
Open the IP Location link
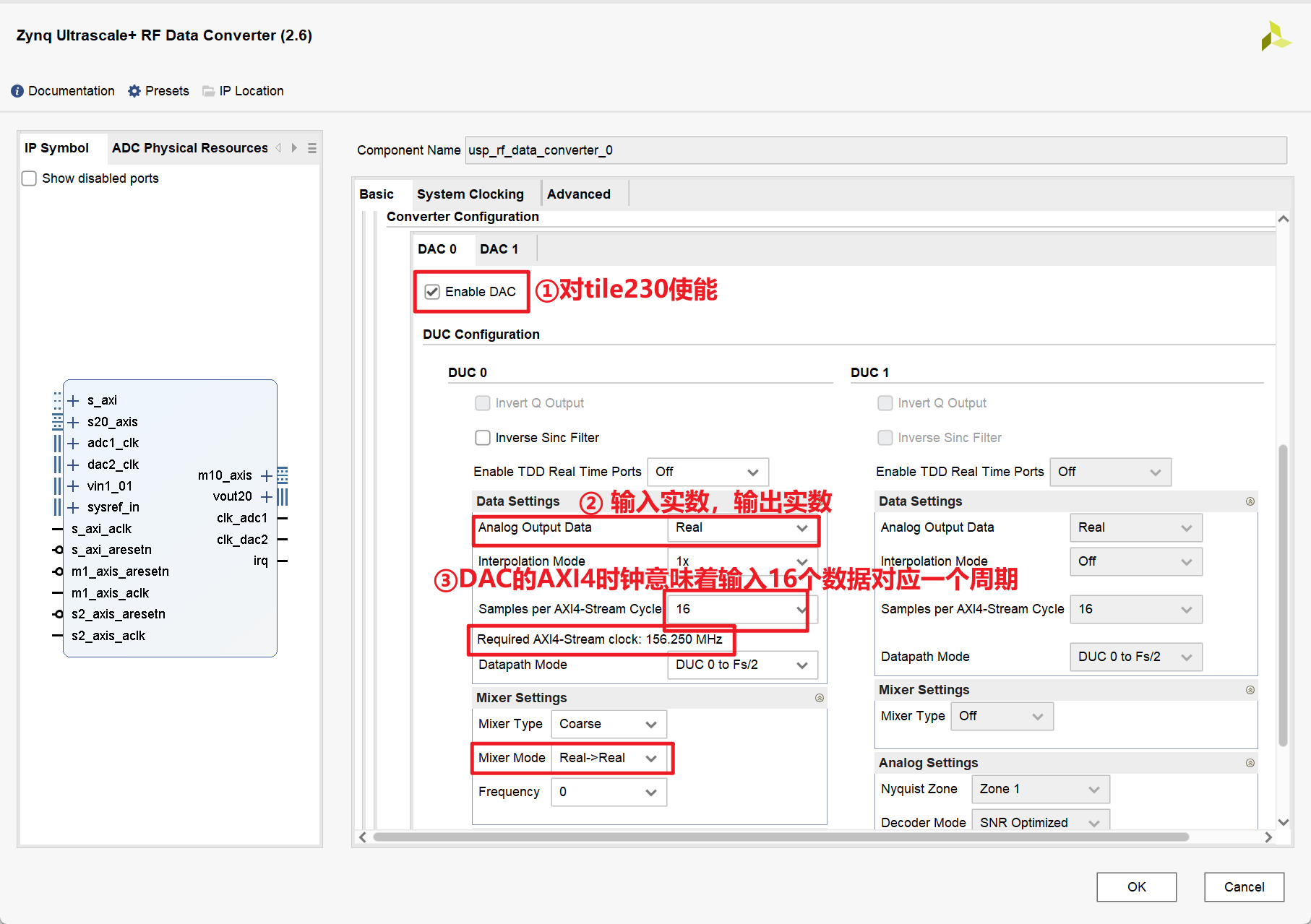coord(252,91)
